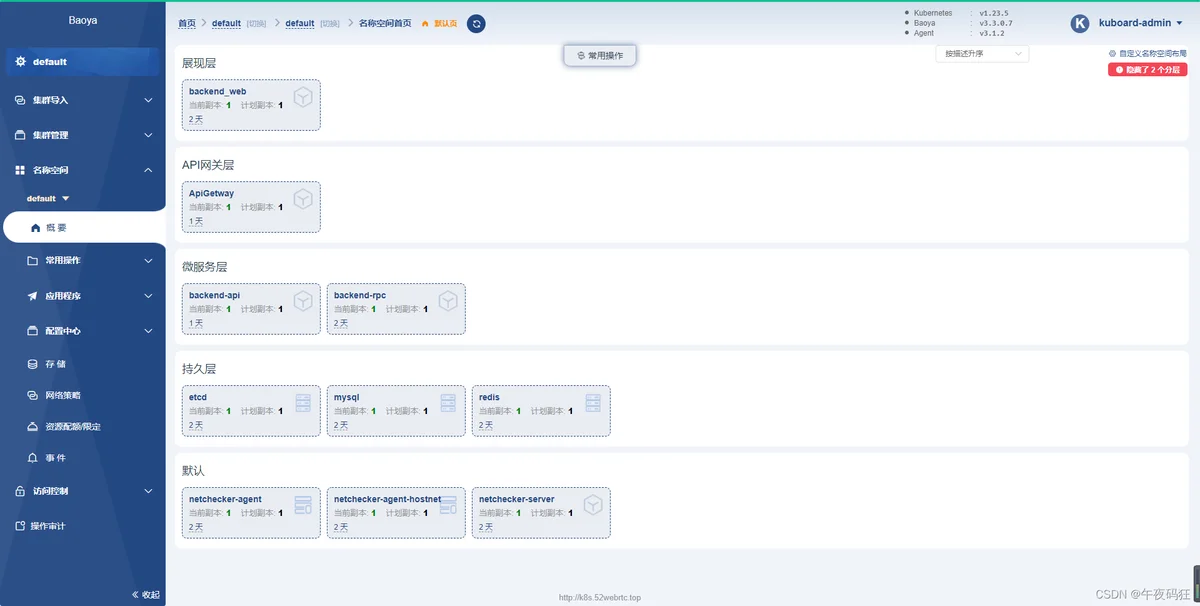Click the first [切换] switch link in breadcrumb
Image resolution: width=1200 pixels, height=606 pixels.
tap(256, 24)
